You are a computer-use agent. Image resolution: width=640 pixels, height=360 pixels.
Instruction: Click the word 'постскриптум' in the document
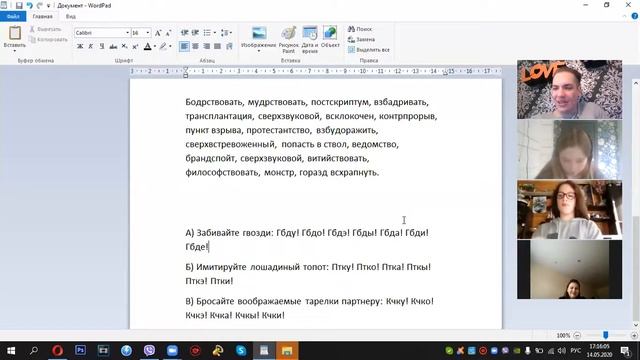point(340,102)
